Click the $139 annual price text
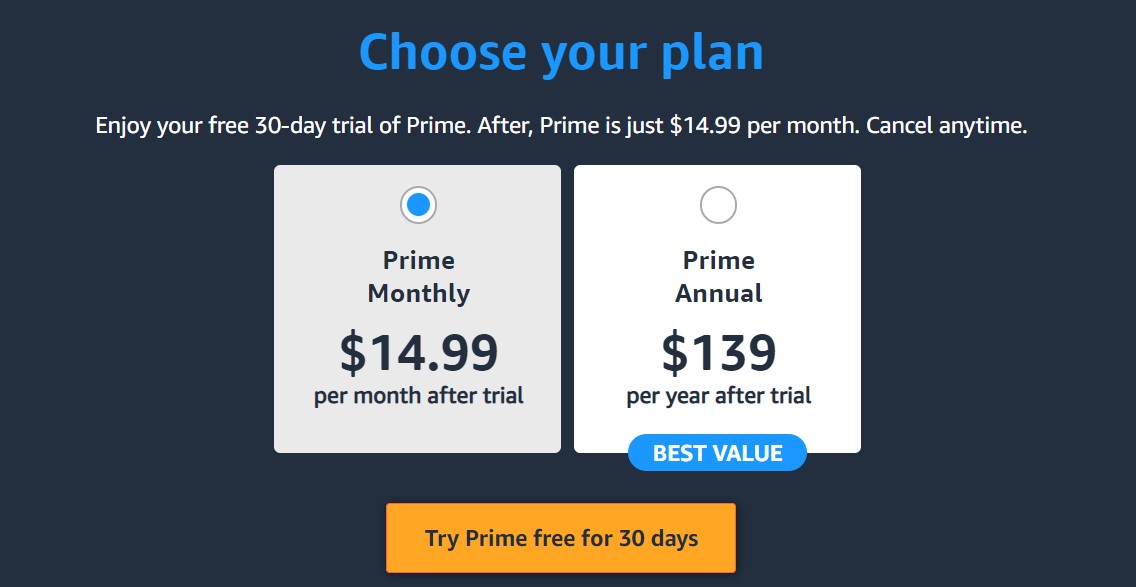This screenshot has width=1136, height=587. (x=717, y=351)
